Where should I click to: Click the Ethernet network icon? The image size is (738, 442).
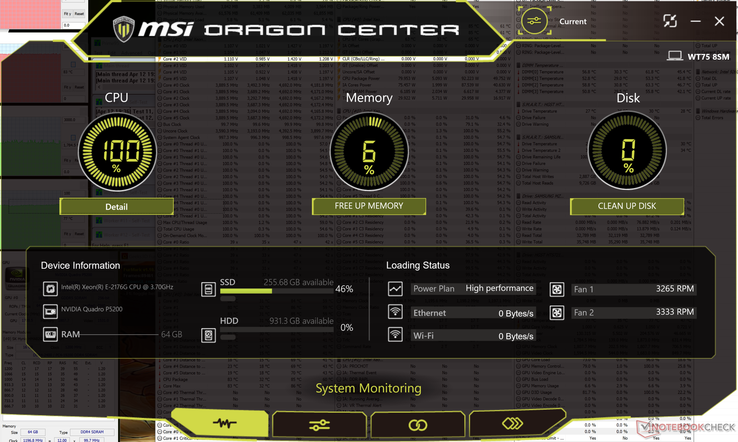[x=395, y=312]
